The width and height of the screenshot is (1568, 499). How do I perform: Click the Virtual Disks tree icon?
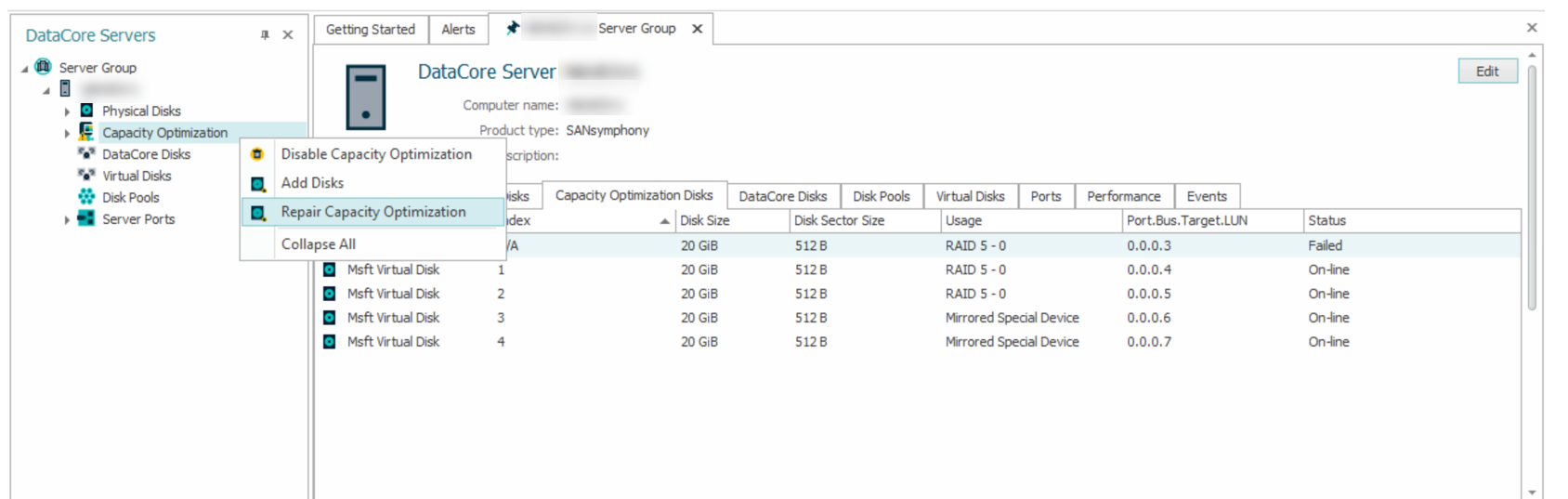click(x=86, y=175)
